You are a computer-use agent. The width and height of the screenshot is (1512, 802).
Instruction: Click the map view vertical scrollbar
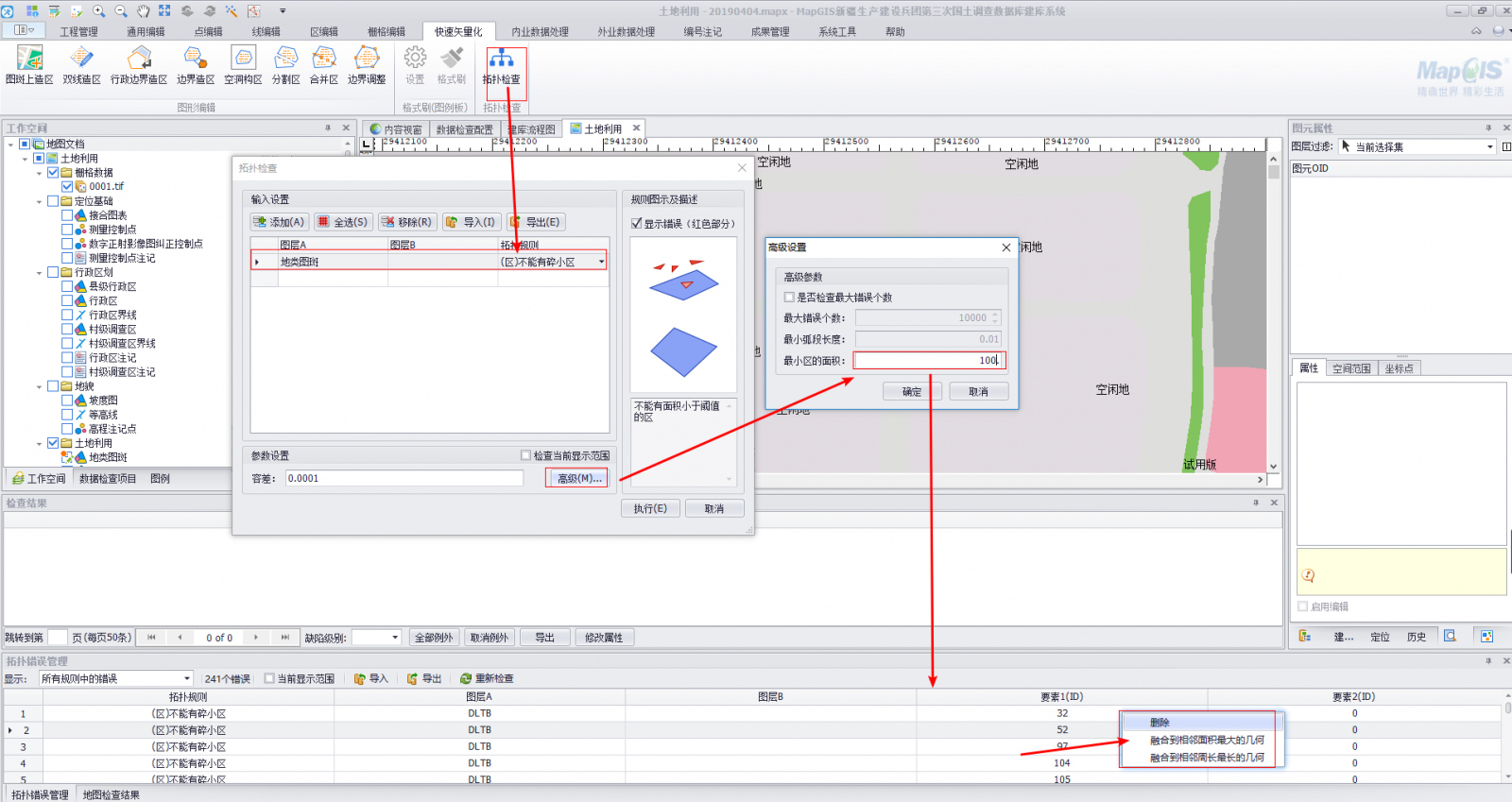pos(1274,312)
